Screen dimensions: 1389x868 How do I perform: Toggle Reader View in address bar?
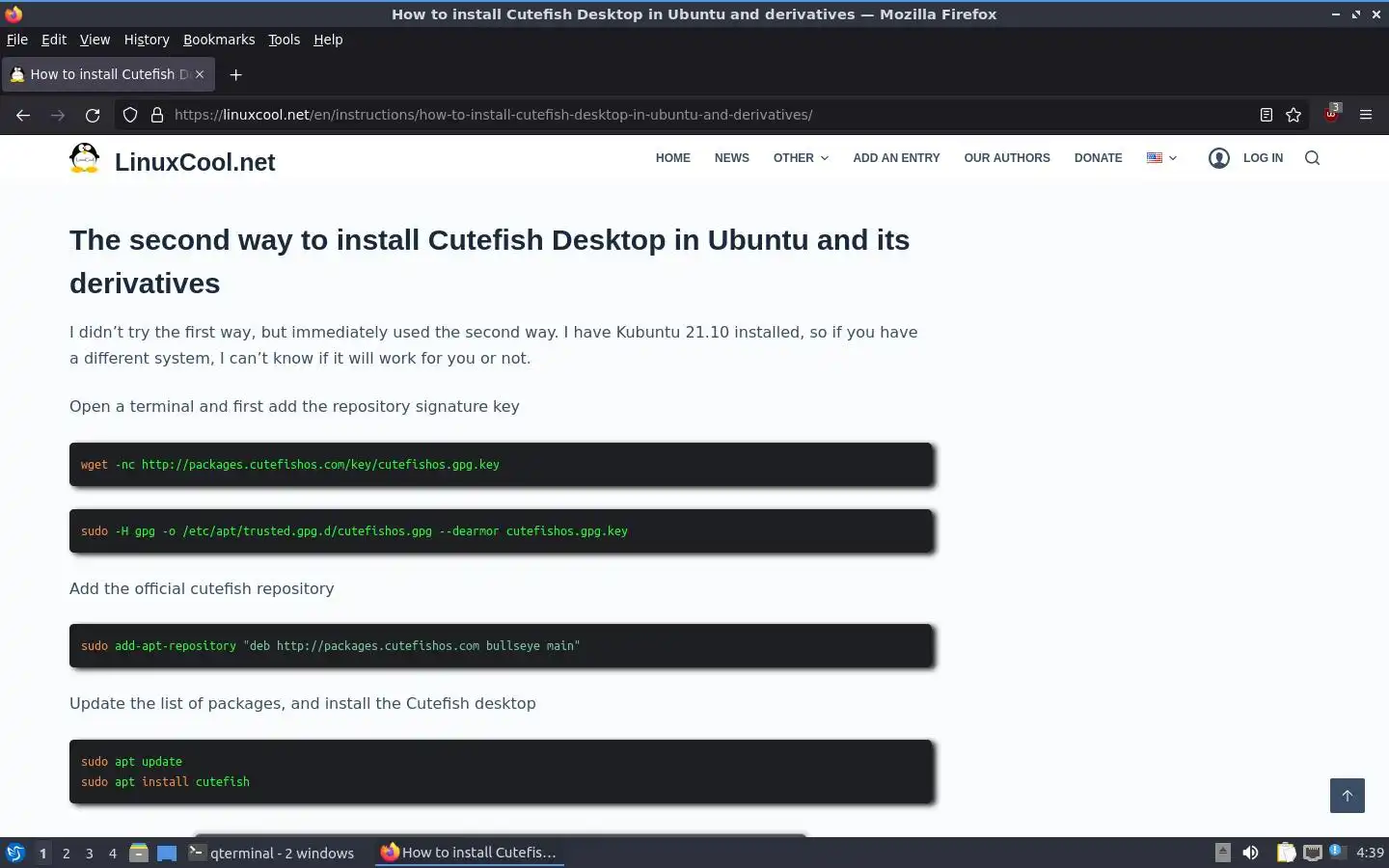click(1266, 115)
